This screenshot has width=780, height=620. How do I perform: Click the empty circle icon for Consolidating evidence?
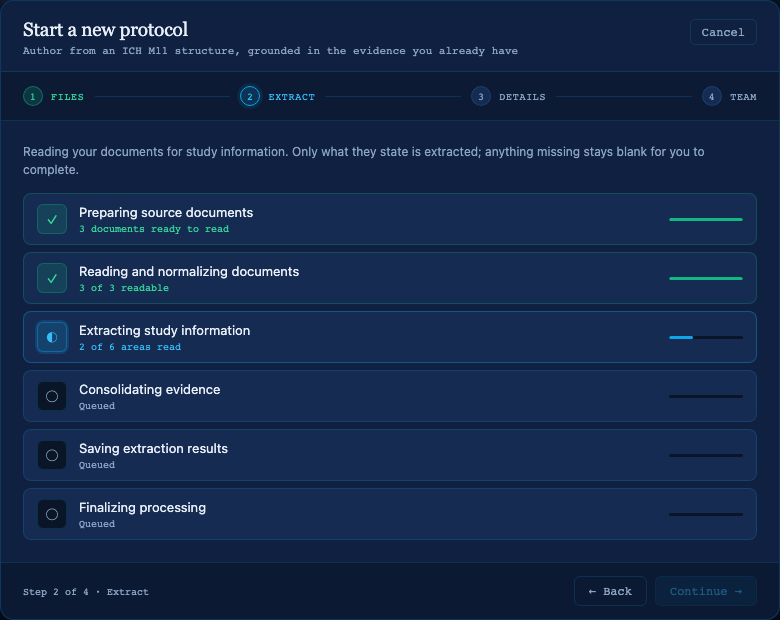52,396
